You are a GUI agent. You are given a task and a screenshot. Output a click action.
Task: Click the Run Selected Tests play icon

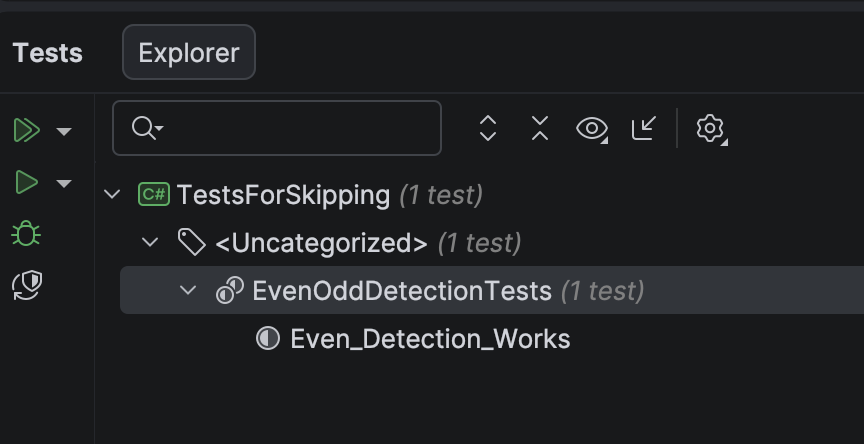pyautogui.click(x=26, y=182)
